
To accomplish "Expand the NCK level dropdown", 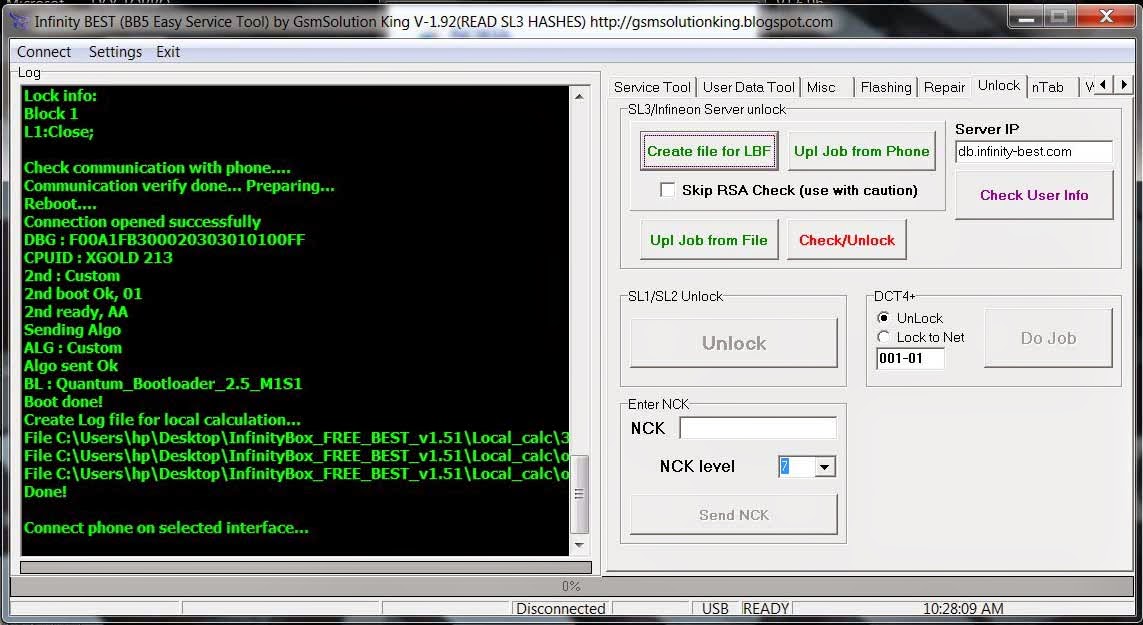I will click(x=825, y=467).
